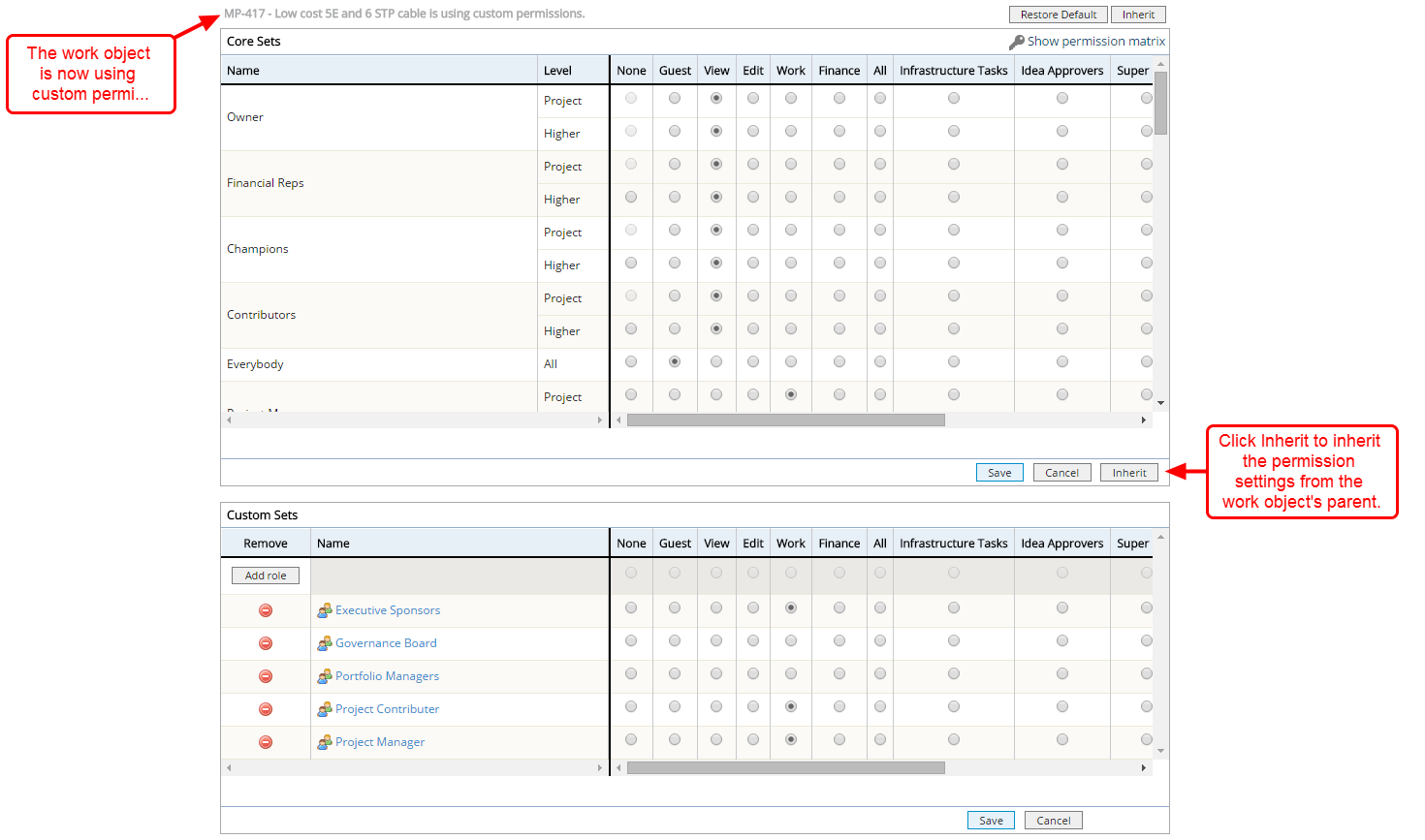Select Guest permission for Owner Higher level
1425x840 pixels.
click(675, 131)
